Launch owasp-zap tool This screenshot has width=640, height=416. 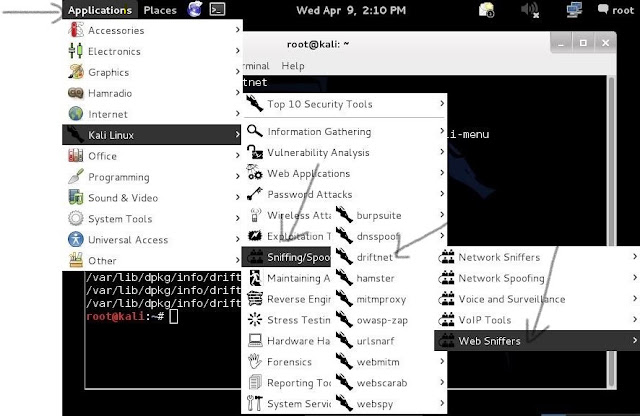382,320
